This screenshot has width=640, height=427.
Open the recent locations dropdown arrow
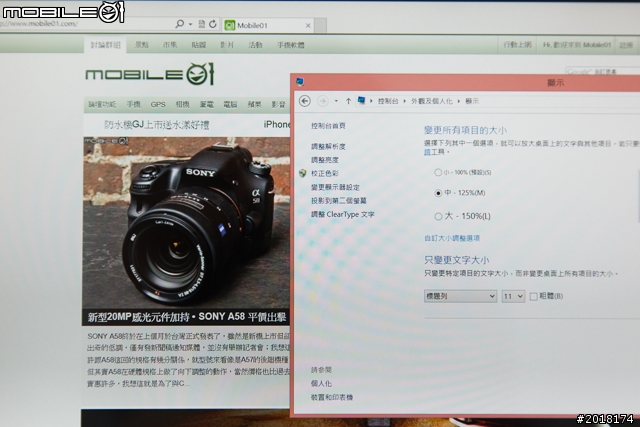tap(336, 101)
